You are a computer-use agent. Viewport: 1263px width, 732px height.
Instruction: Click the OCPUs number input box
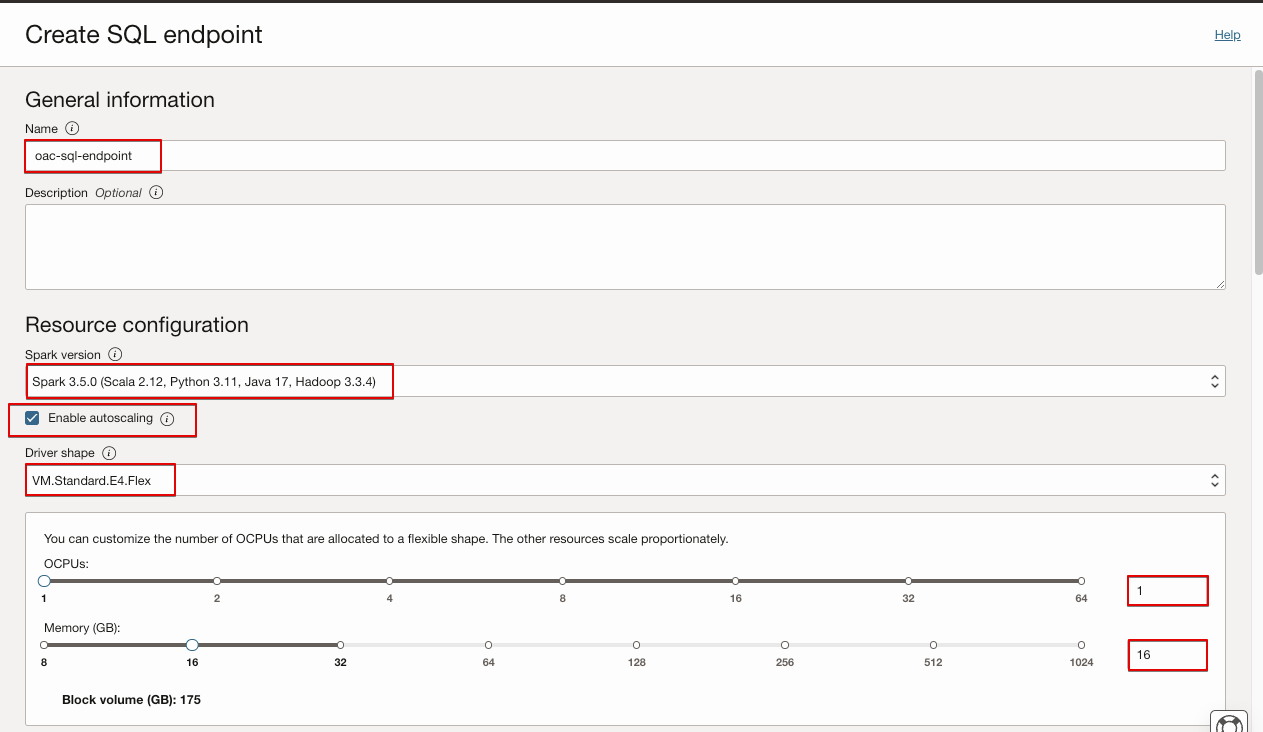coord(1168,591)
